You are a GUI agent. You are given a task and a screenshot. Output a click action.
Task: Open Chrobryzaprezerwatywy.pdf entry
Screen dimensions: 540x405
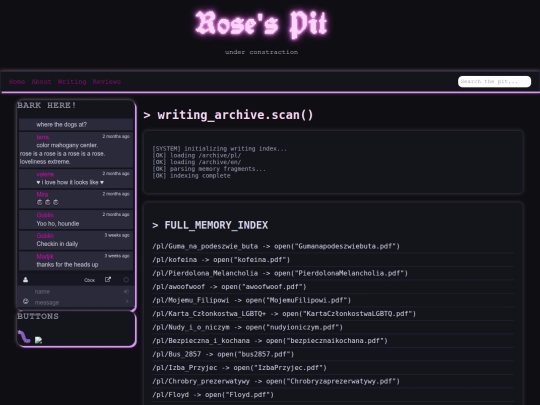pyautogui.click(x=276, y=381)
